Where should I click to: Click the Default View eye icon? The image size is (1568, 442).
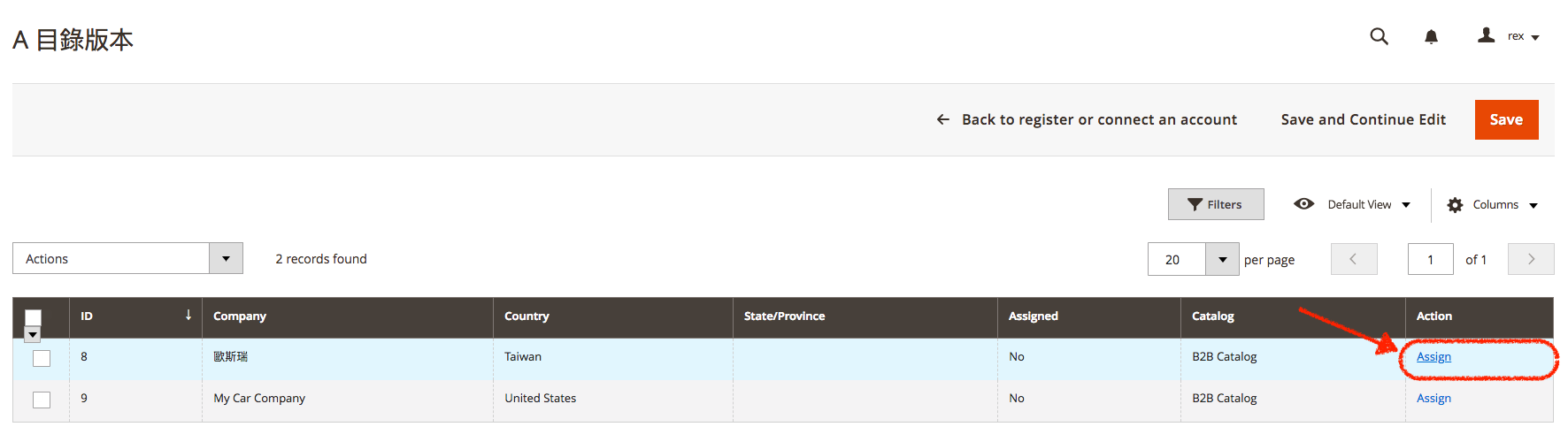click(x=1303, y=204)
